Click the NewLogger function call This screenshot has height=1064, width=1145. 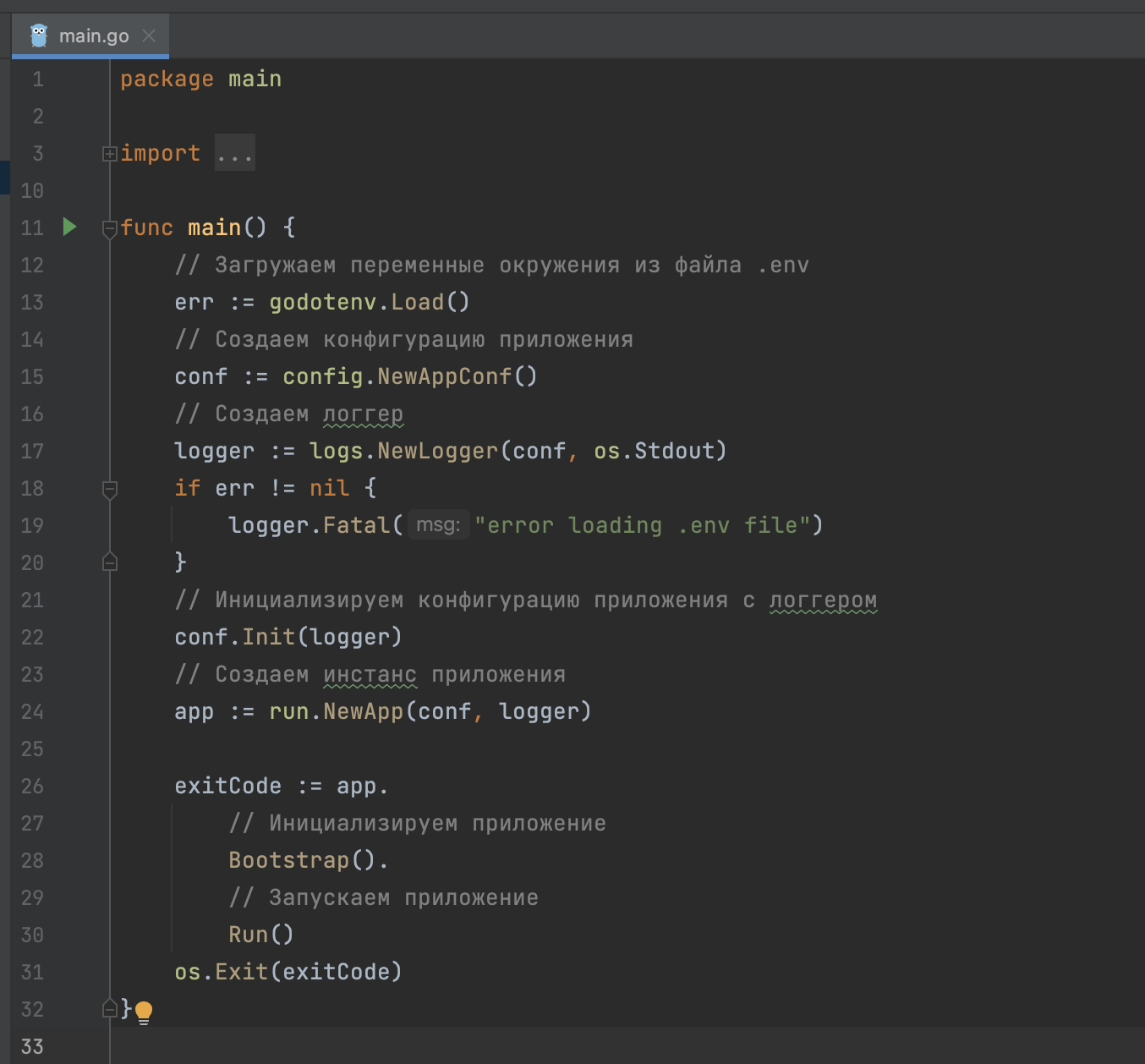point(437,451)
